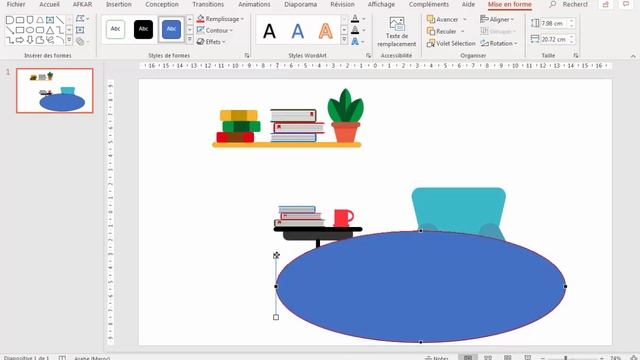Select the oval shape in shapes gallery
Image resolution: width=640 pixels, height=360 pixels.
coord(30,30)
